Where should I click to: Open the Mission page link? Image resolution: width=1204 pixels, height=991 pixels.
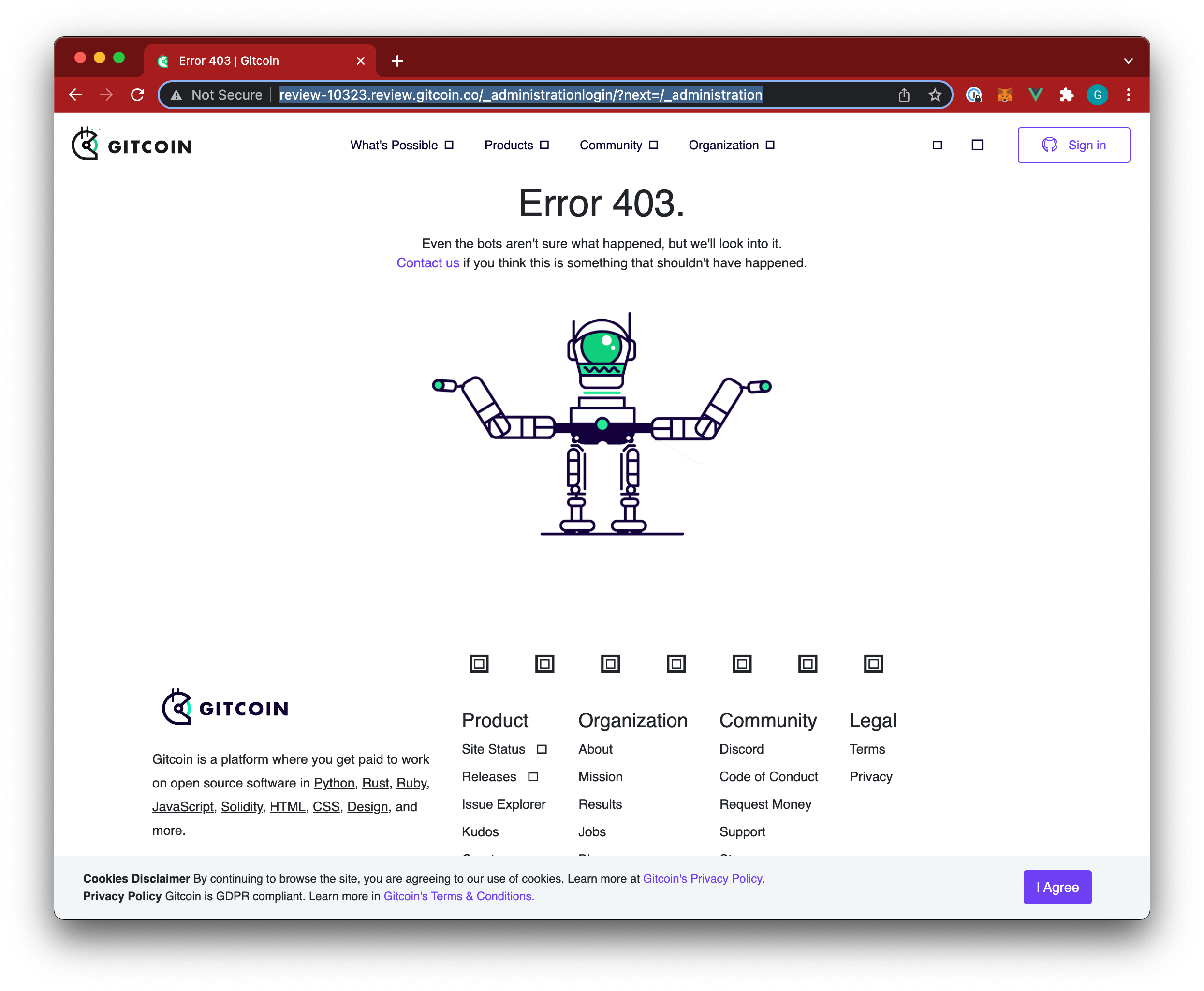600,776
